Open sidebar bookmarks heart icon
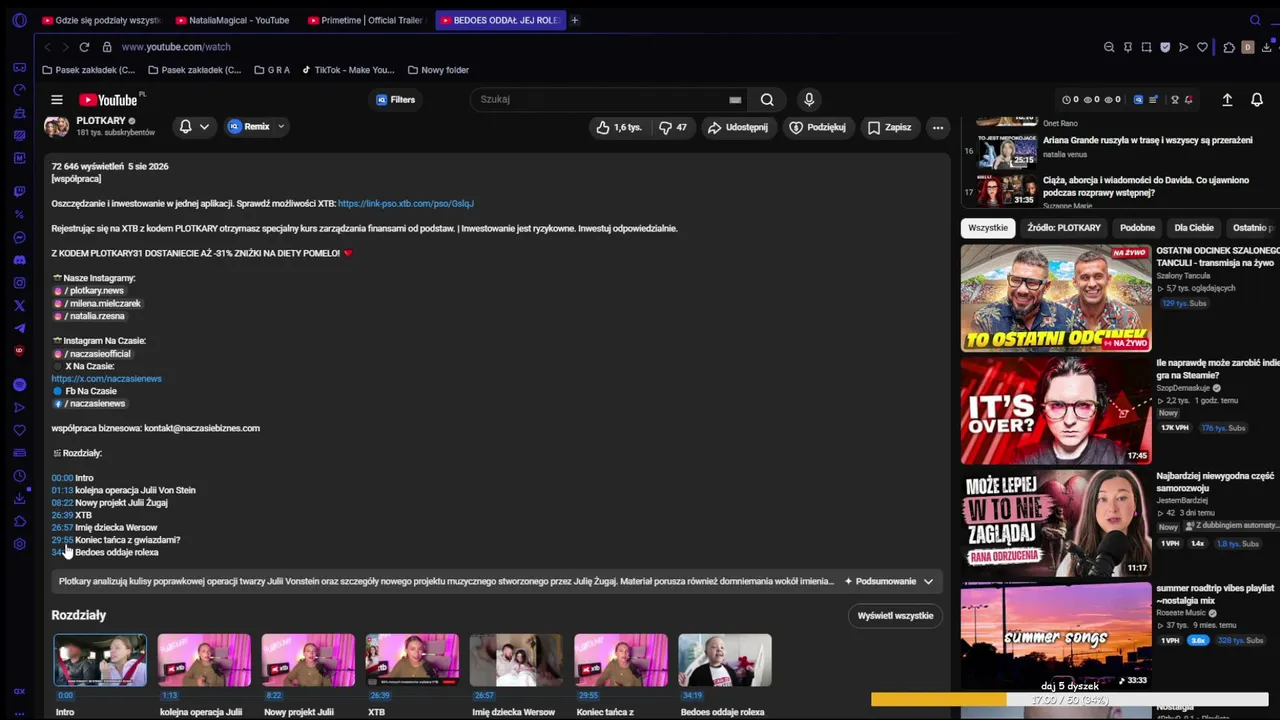 [x=19, y=430]
